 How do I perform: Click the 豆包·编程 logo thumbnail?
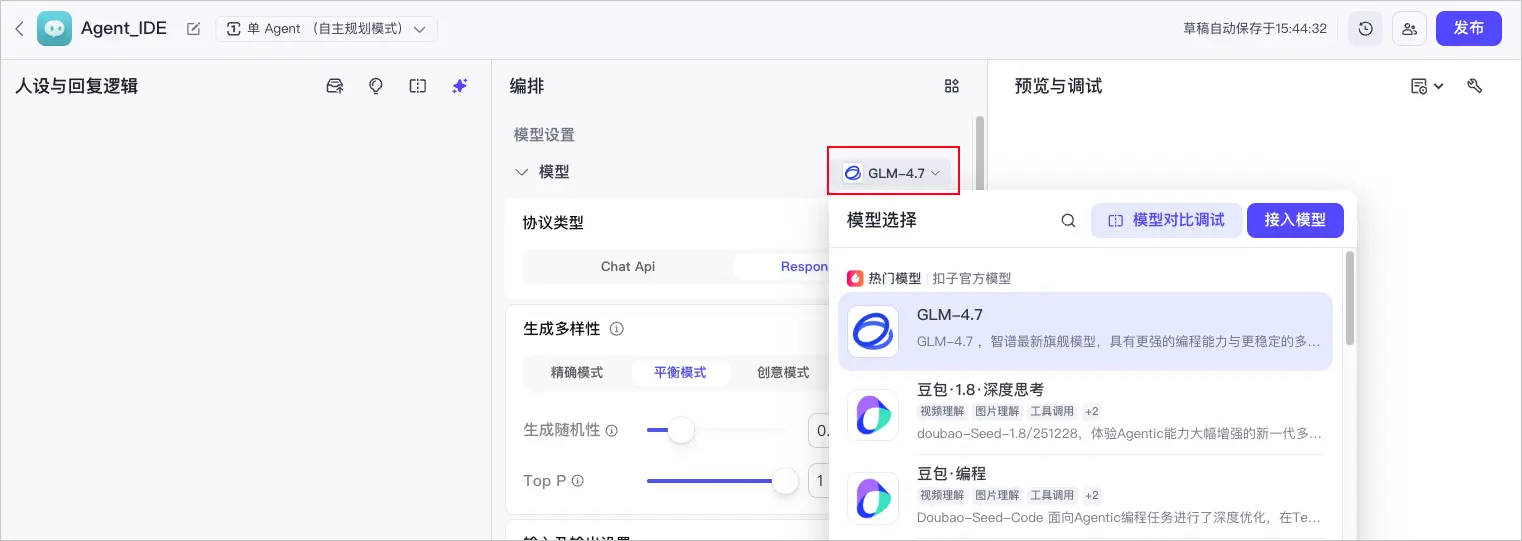tap(873, 499)
